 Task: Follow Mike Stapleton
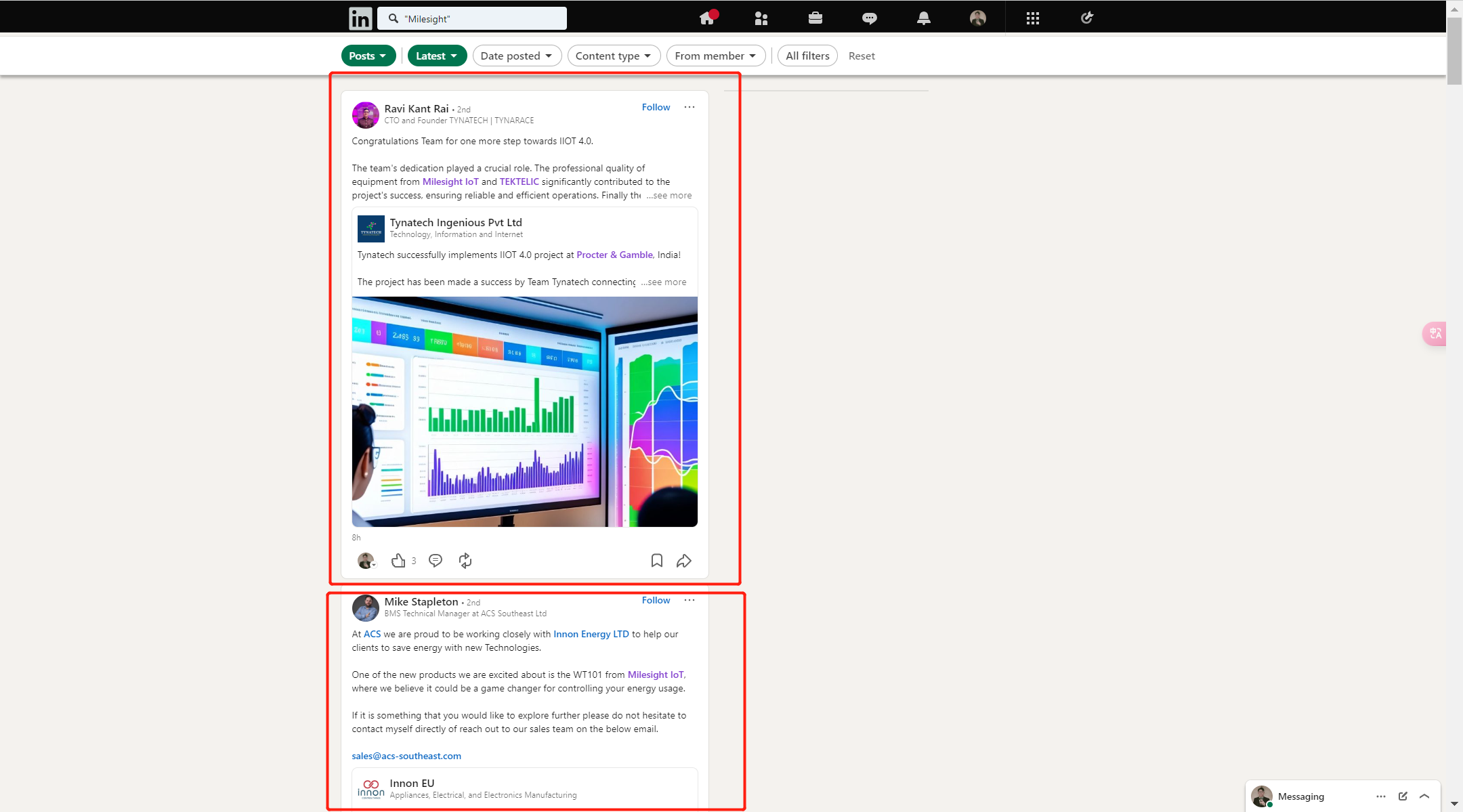click(656, 600)
